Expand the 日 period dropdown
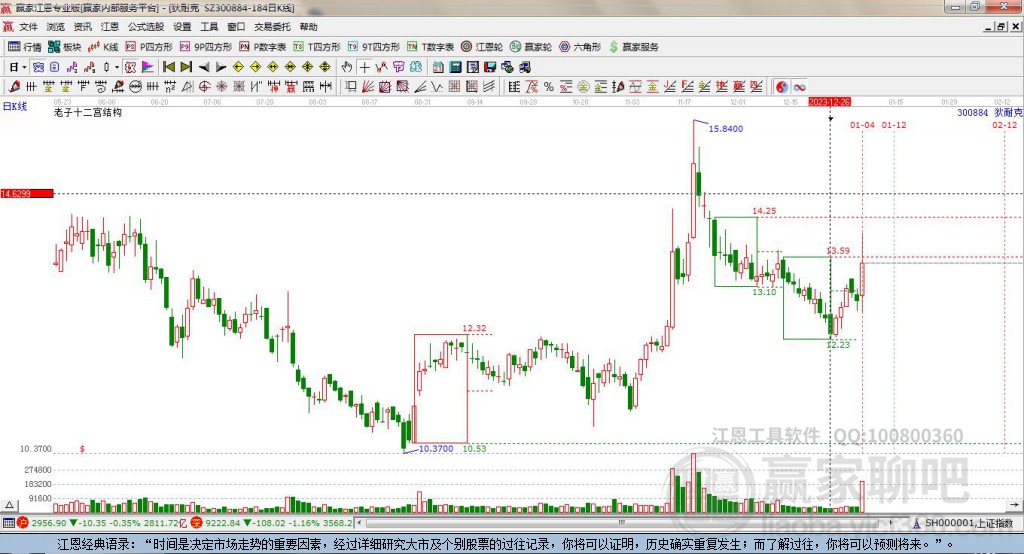 pos(24,67)
